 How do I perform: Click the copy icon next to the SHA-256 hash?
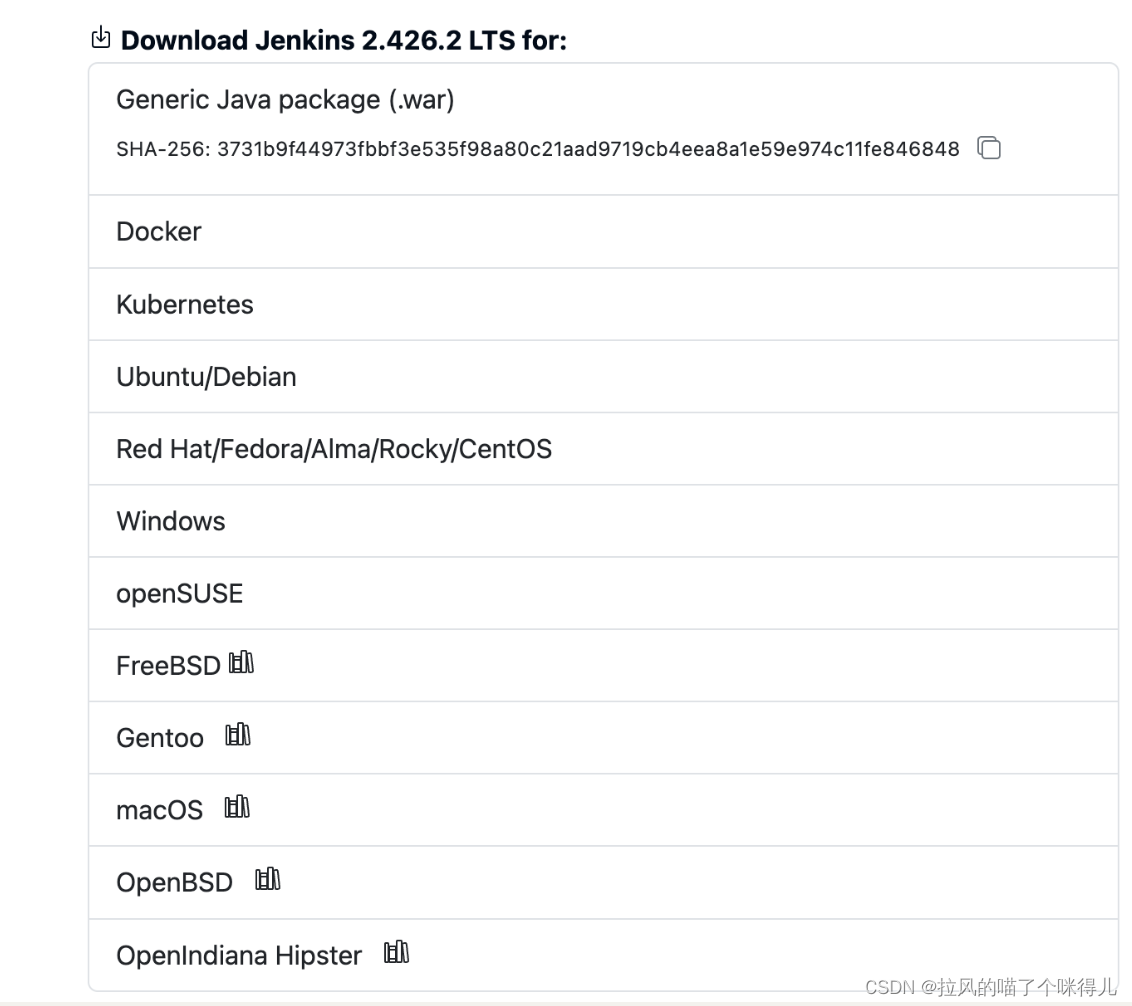tap(989, 148)
